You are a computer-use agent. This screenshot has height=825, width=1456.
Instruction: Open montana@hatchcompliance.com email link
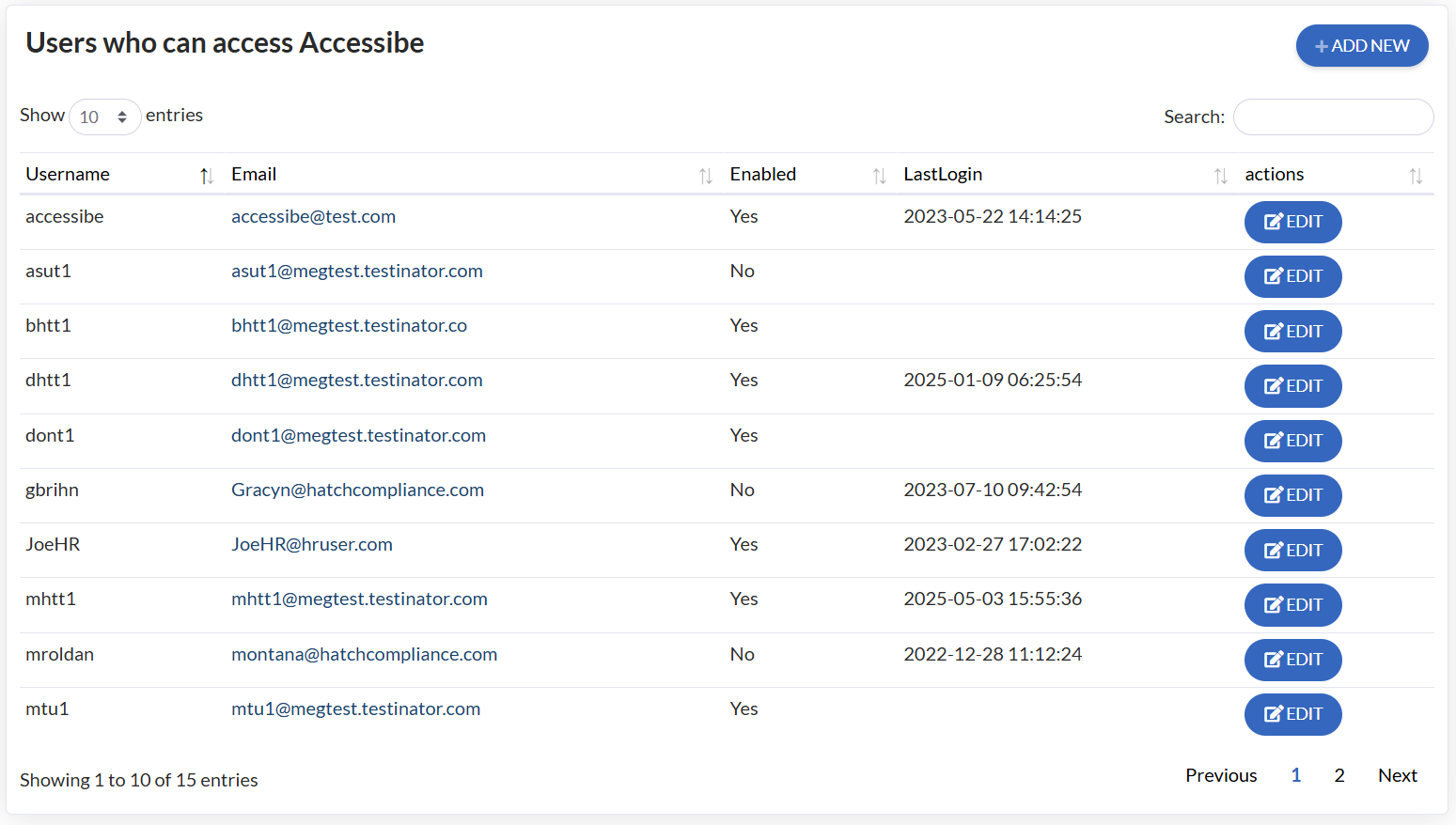pos(364,655)
